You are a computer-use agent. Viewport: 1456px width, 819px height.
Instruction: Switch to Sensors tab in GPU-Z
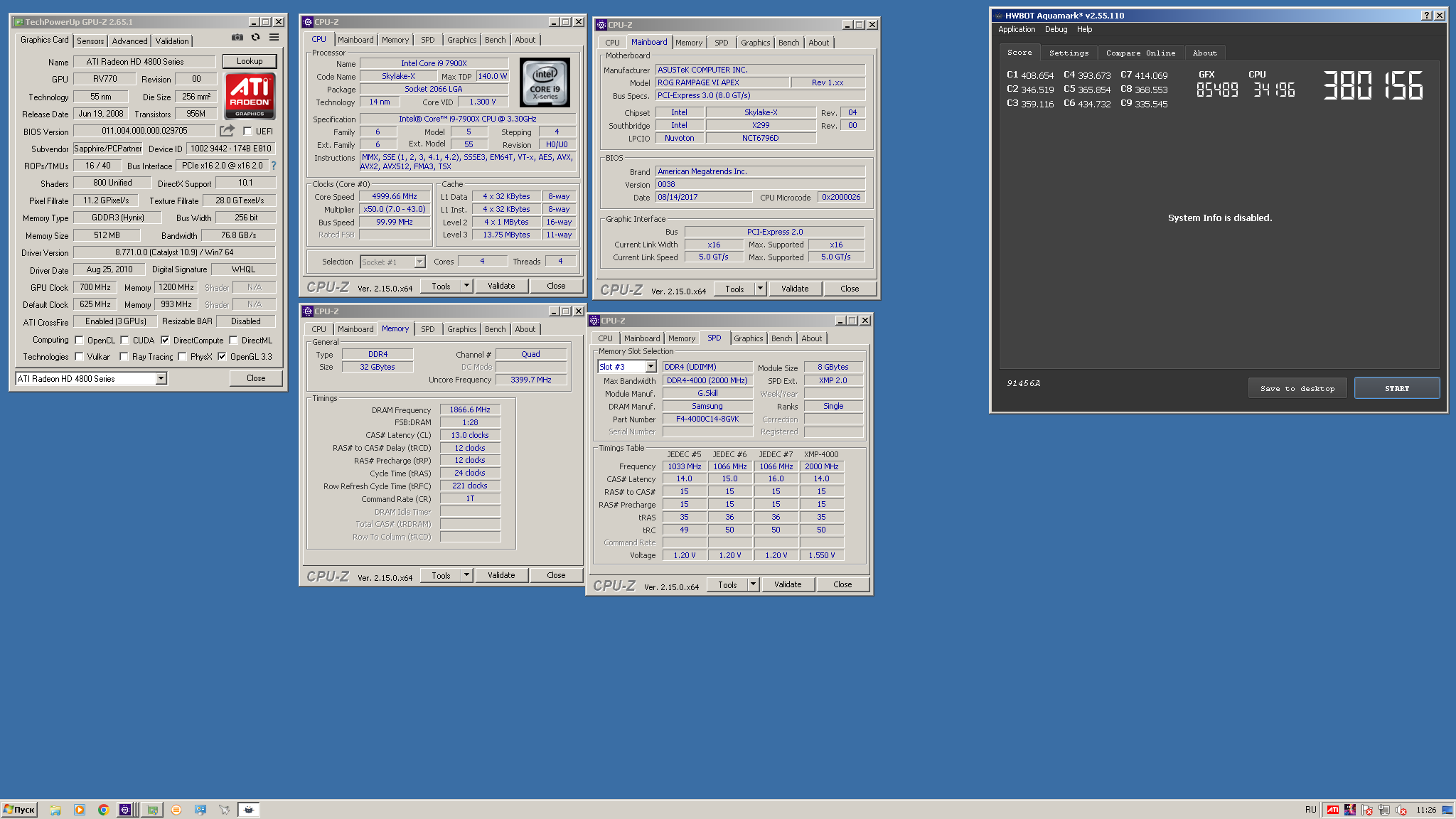coord(90,41)
